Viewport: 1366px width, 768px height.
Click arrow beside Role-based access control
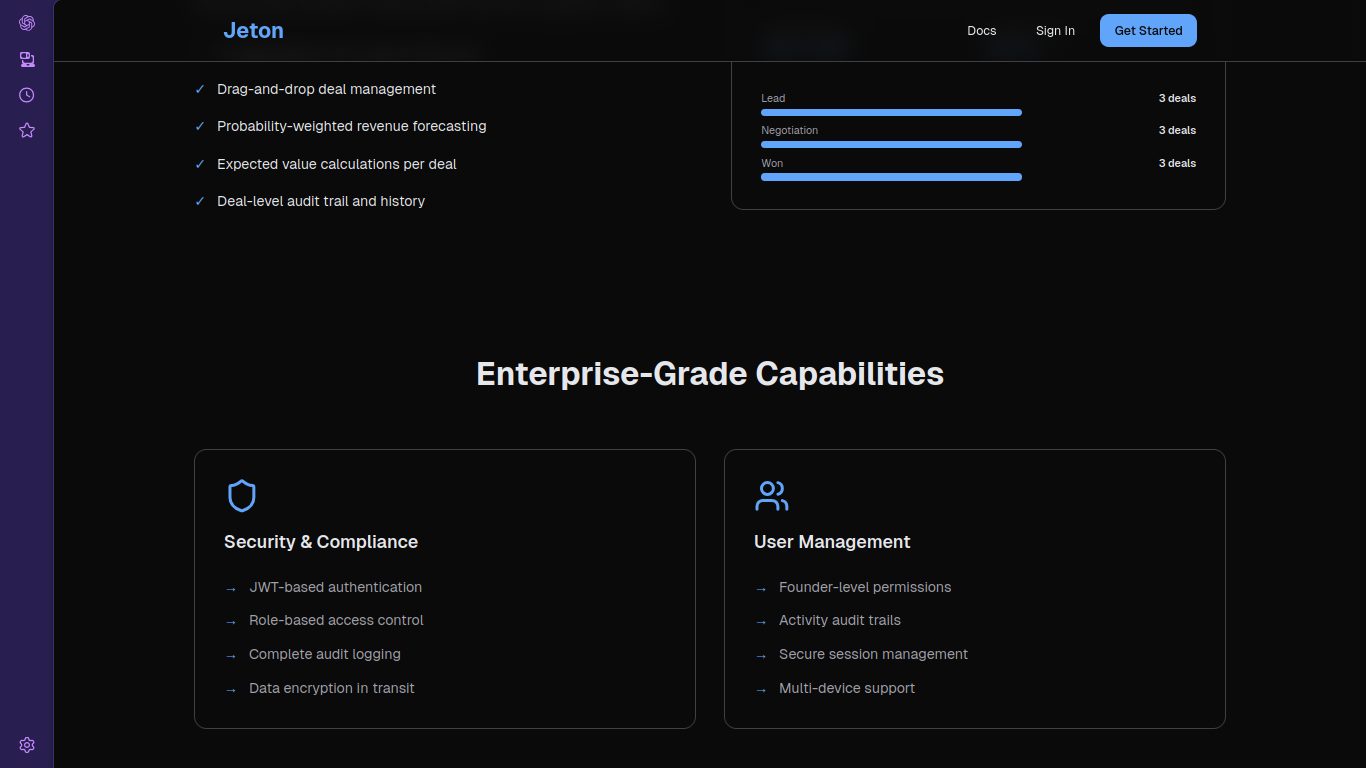[x=231, y=622]
